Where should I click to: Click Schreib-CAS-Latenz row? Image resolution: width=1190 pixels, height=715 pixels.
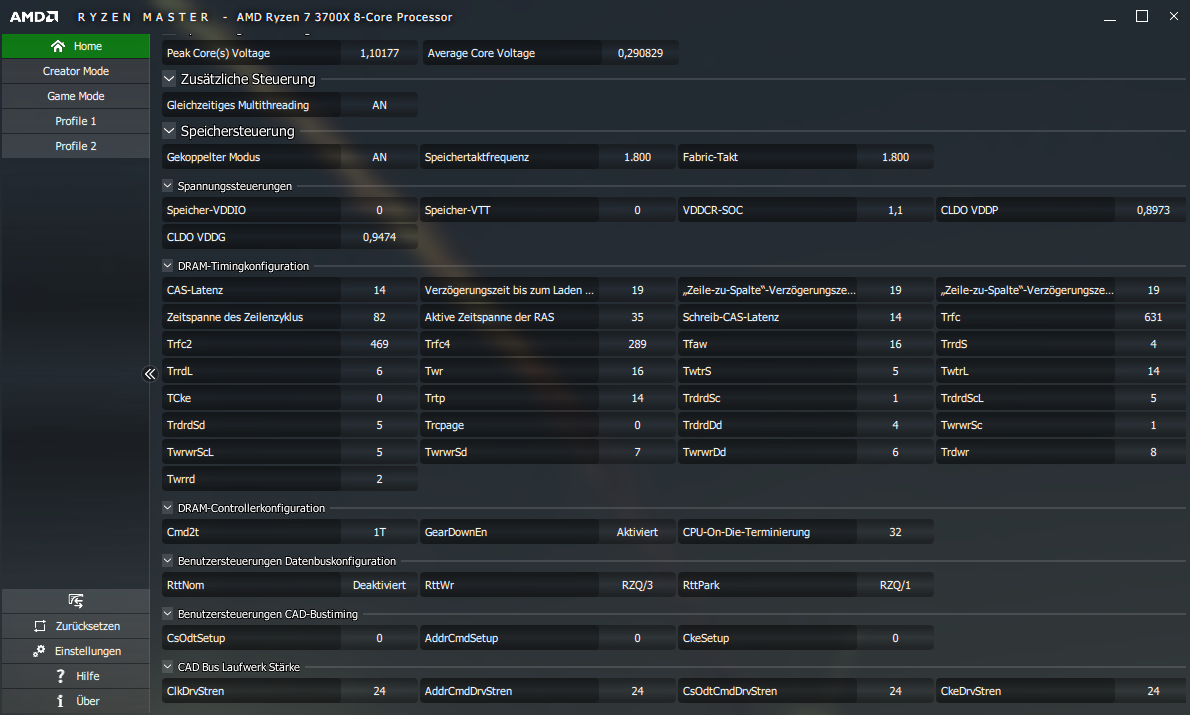click(806, 317)
